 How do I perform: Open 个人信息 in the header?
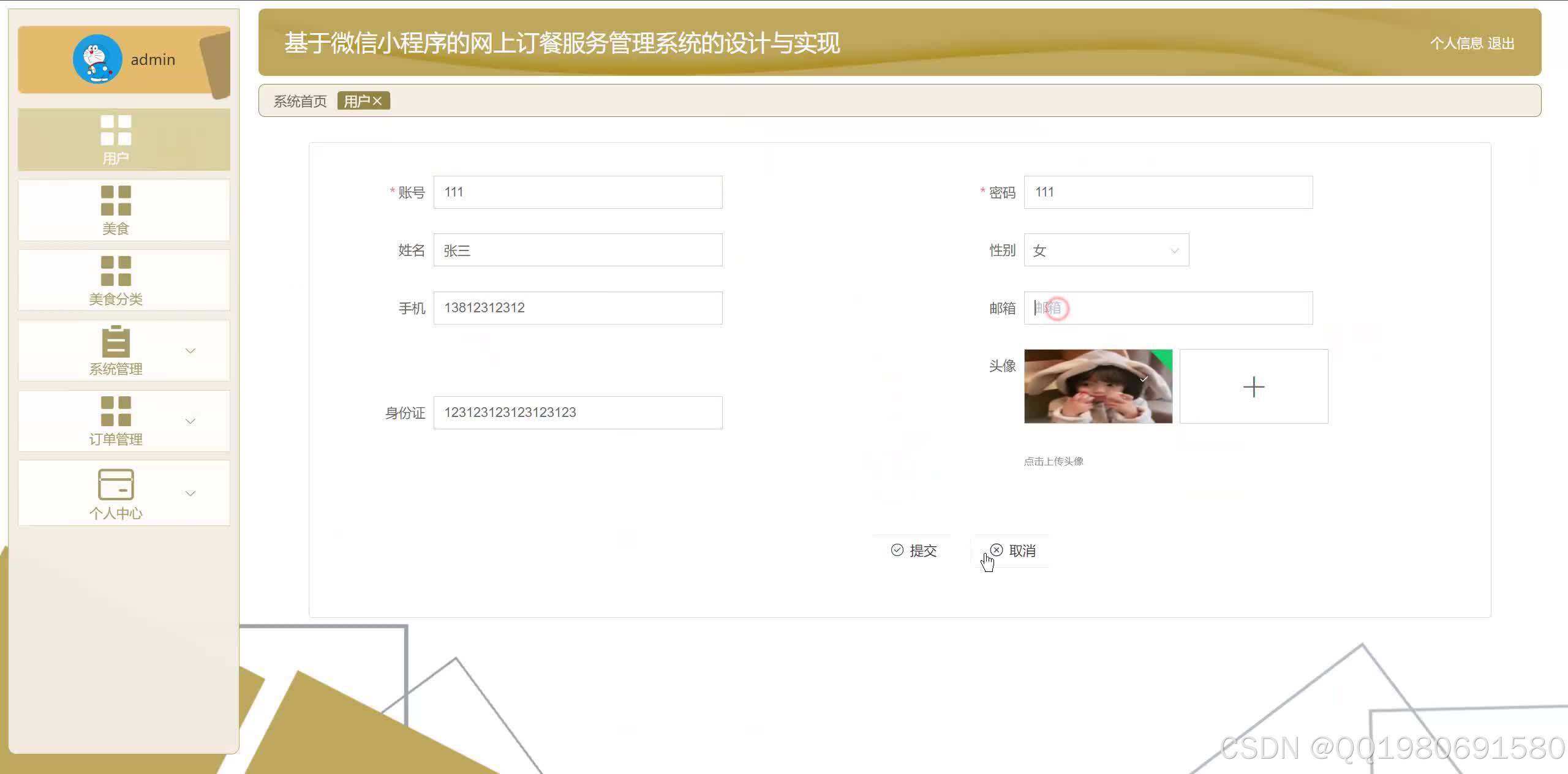click(1456, 43)
